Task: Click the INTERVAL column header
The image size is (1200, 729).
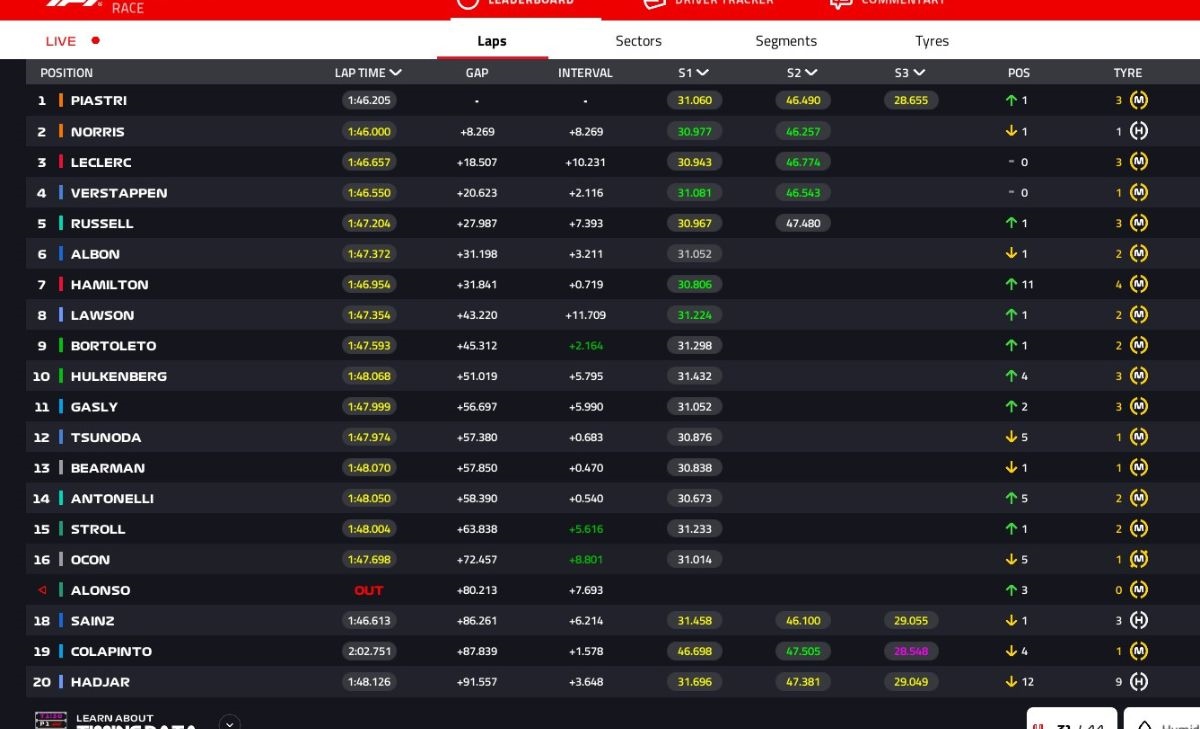Action: coord(585,72)
